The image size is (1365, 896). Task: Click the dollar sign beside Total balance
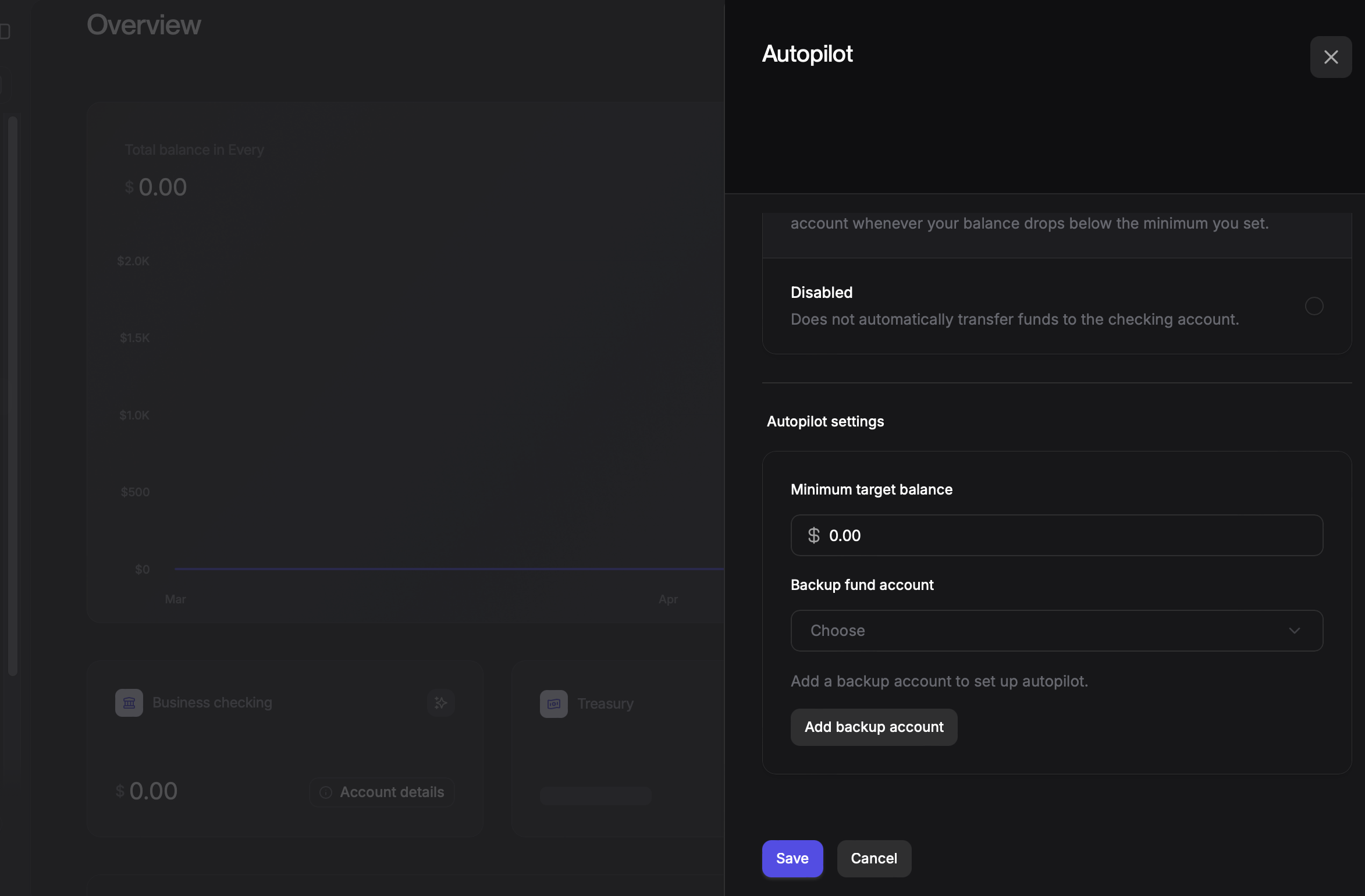pos(129,187)
